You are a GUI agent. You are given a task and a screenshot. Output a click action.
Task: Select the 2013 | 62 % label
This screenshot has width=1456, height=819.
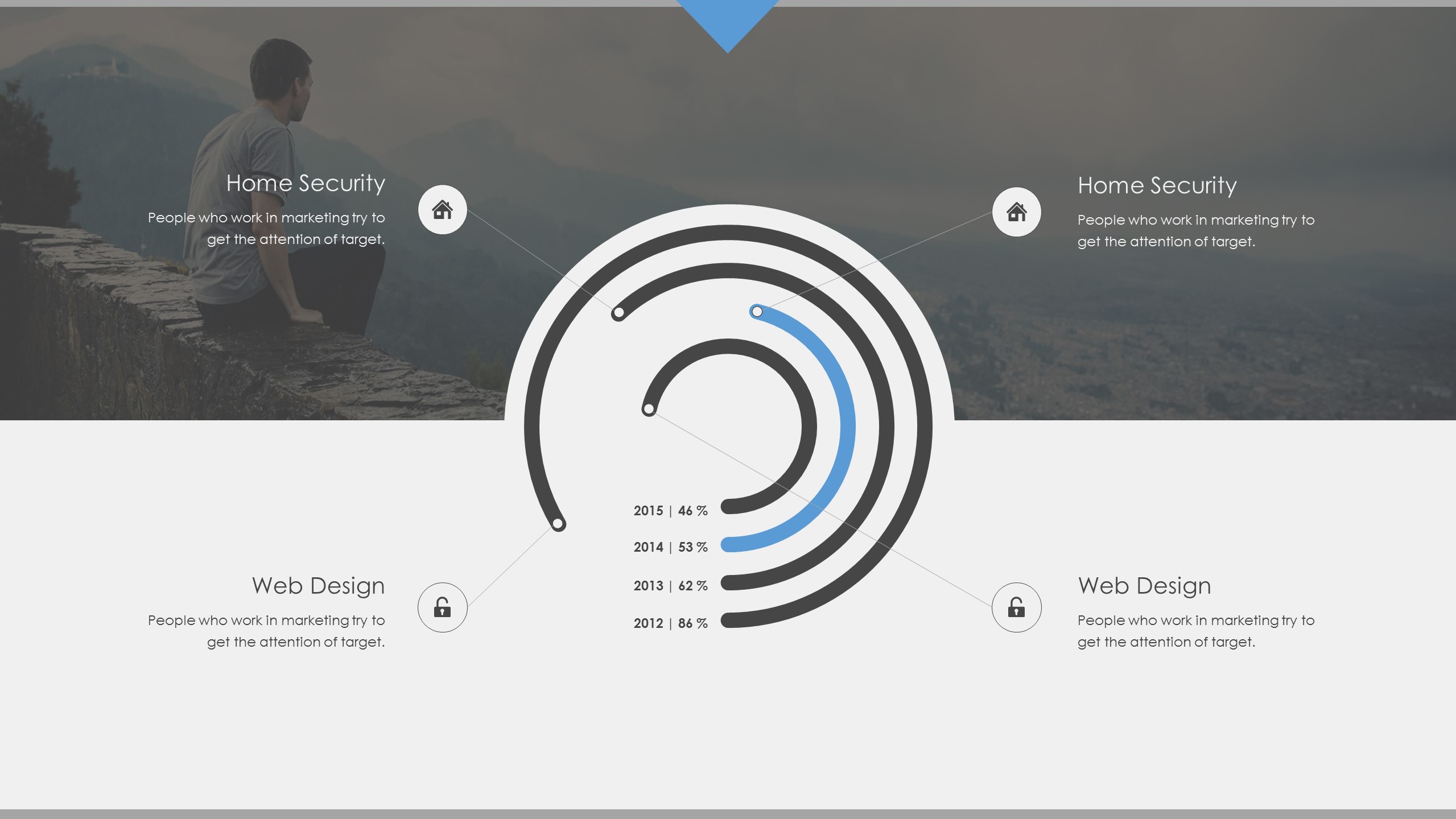click(x=670, y=586)
